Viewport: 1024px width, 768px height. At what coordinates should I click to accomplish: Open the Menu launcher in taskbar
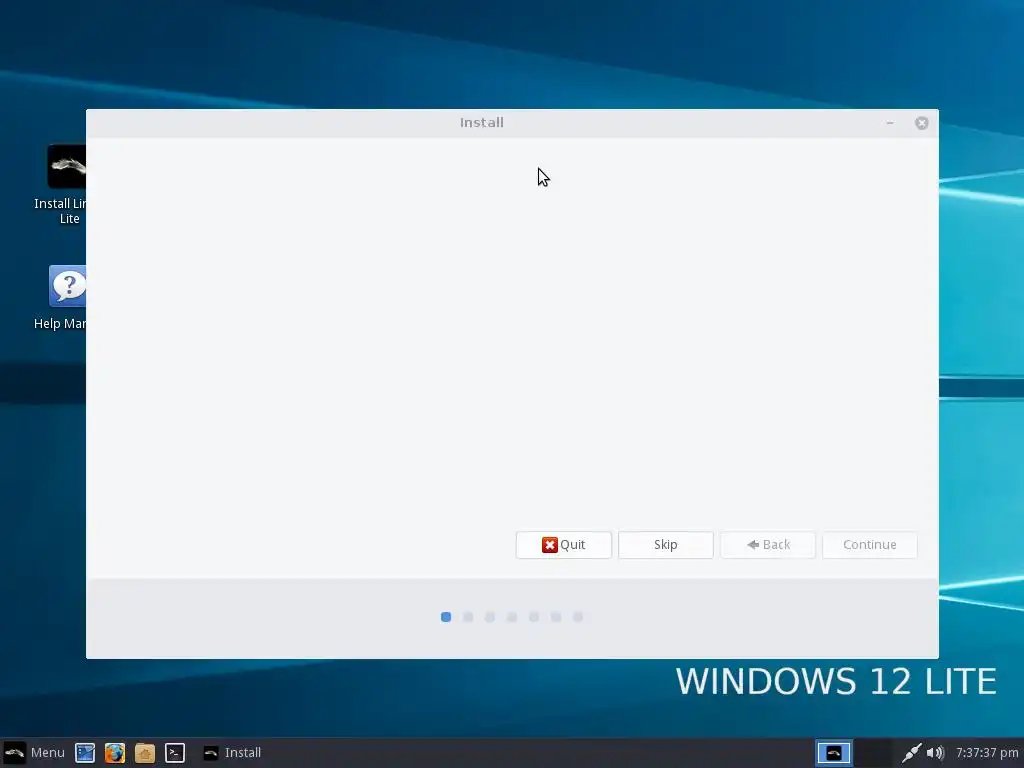(35, 753)
